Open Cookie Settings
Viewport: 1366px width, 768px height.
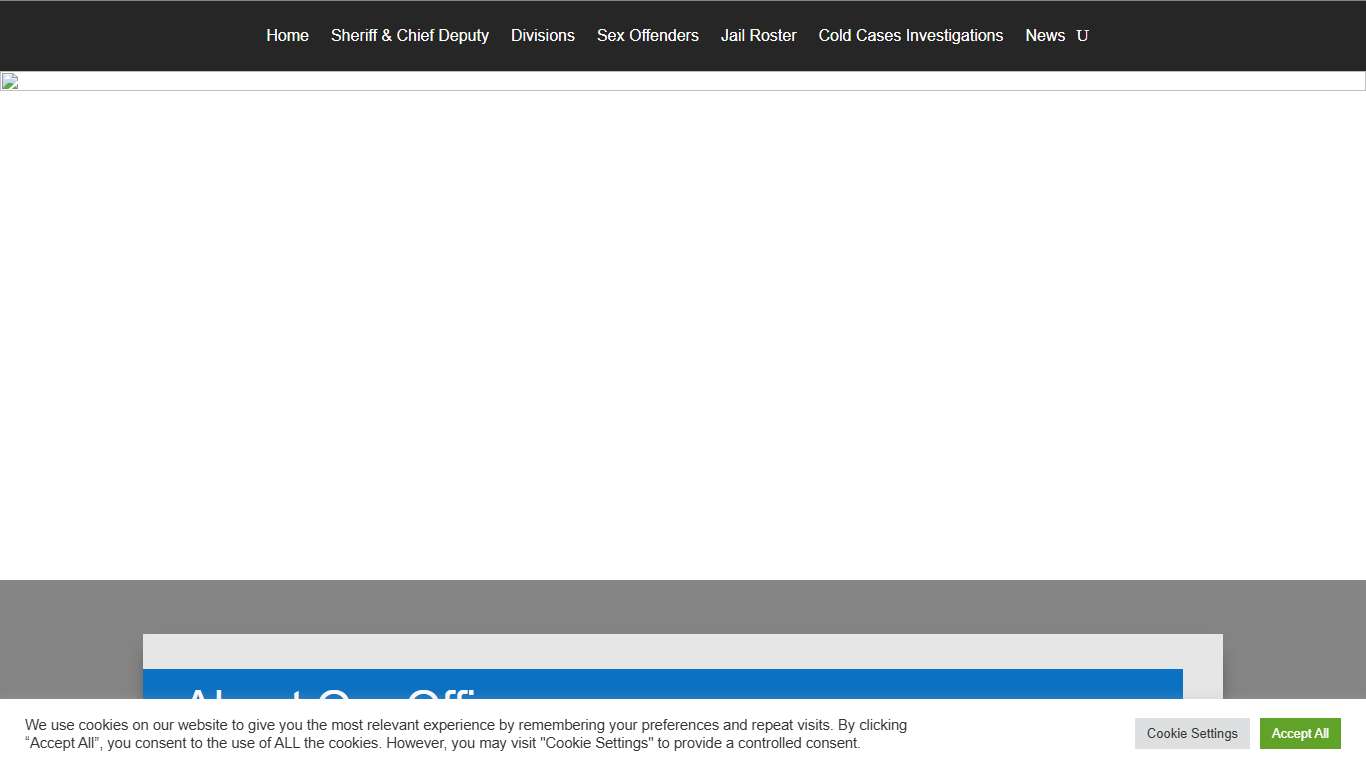pos(1191,733)
